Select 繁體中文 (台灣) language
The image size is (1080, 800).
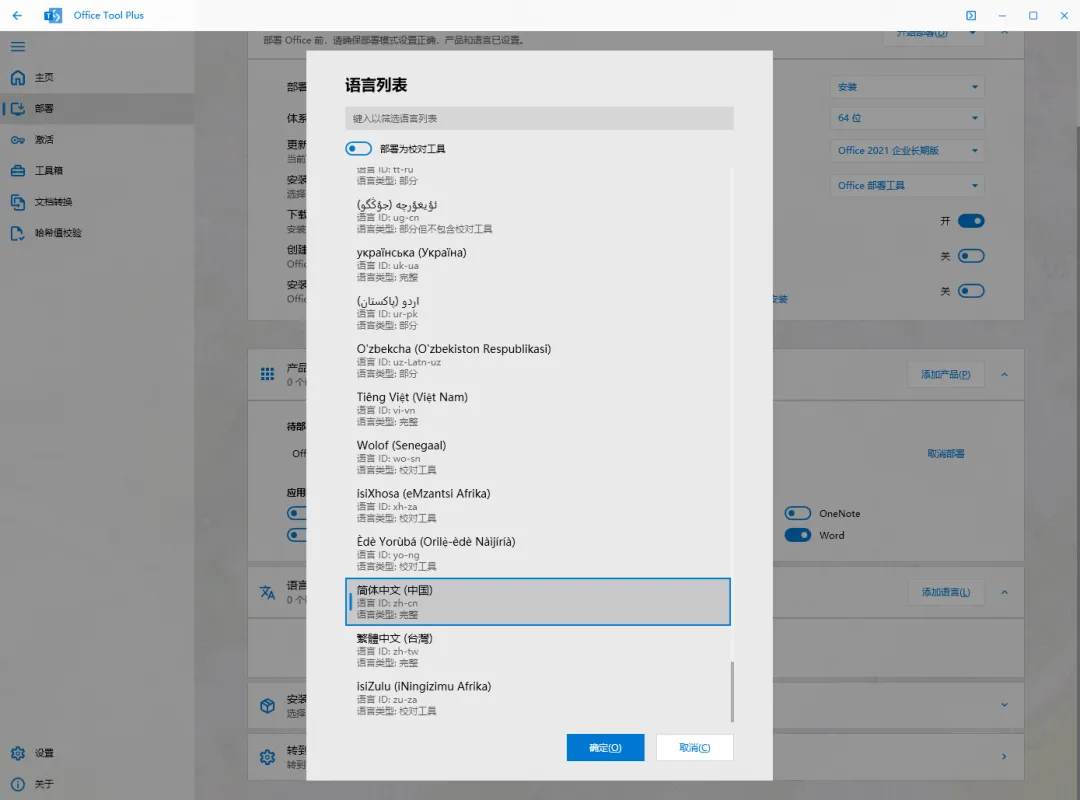point(538,650)
